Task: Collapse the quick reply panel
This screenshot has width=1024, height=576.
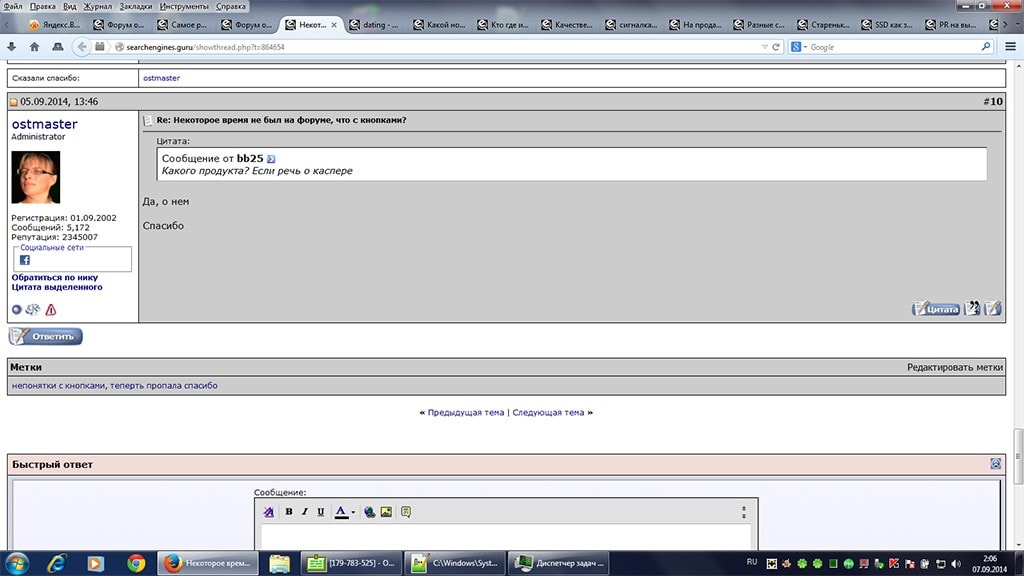Action: [x=995, y=463]
